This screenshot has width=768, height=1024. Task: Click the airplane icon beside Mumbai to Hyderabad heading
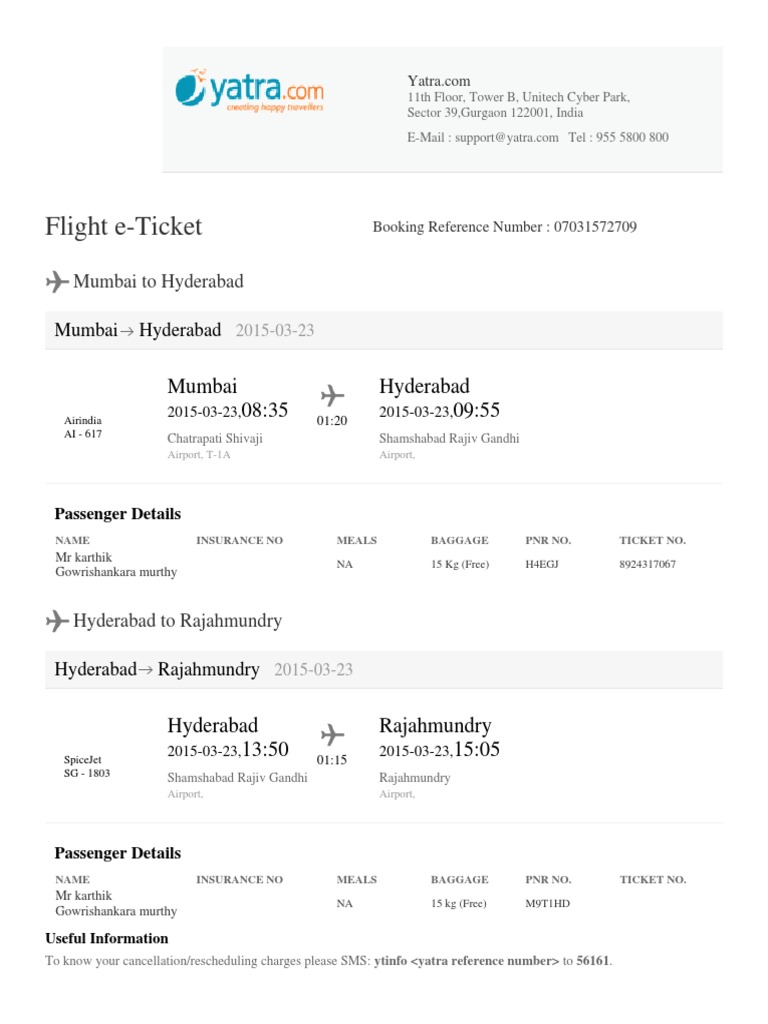coord(57,282)
